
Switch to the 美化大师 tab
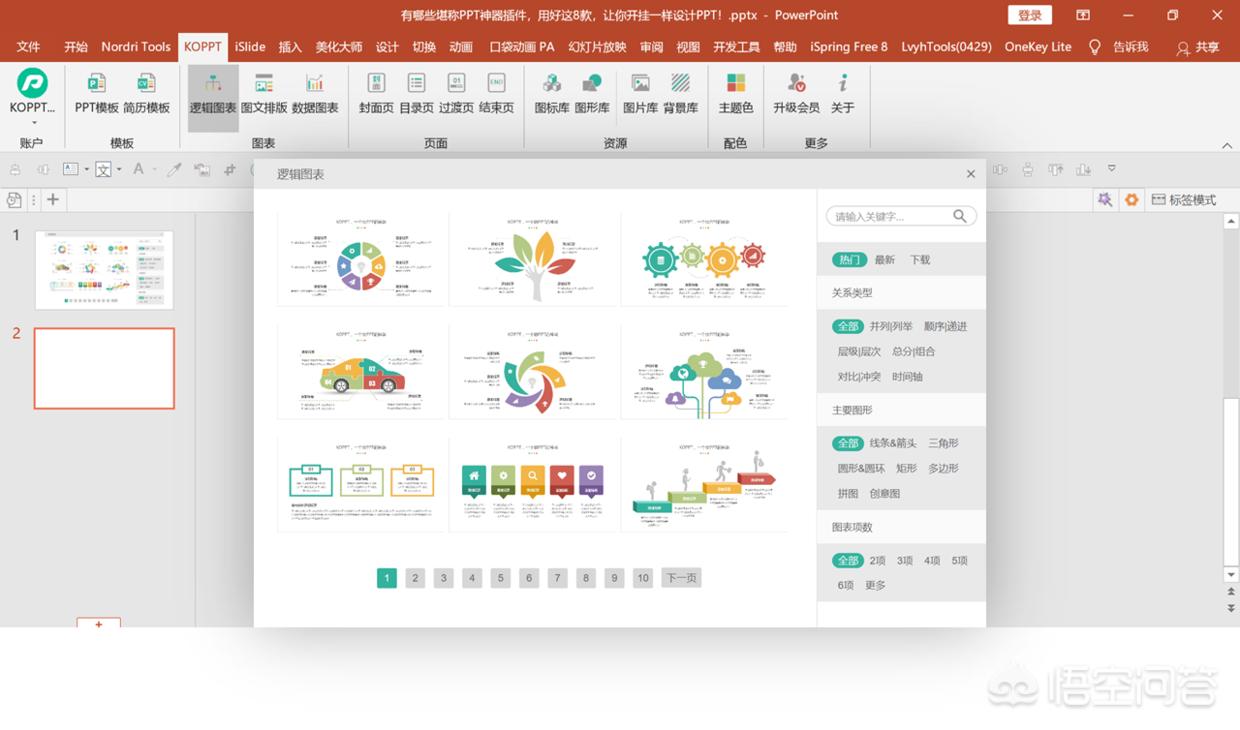(x=339, y=47)
